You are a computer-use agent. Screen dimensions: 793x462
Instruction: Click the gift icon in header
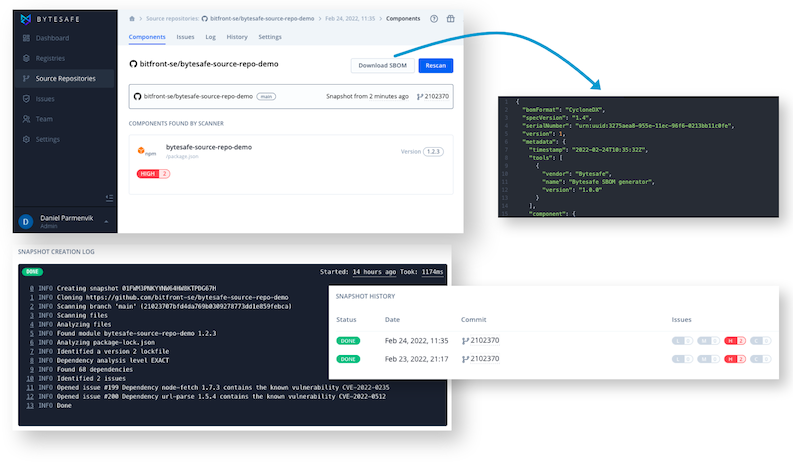coord(451,19)
